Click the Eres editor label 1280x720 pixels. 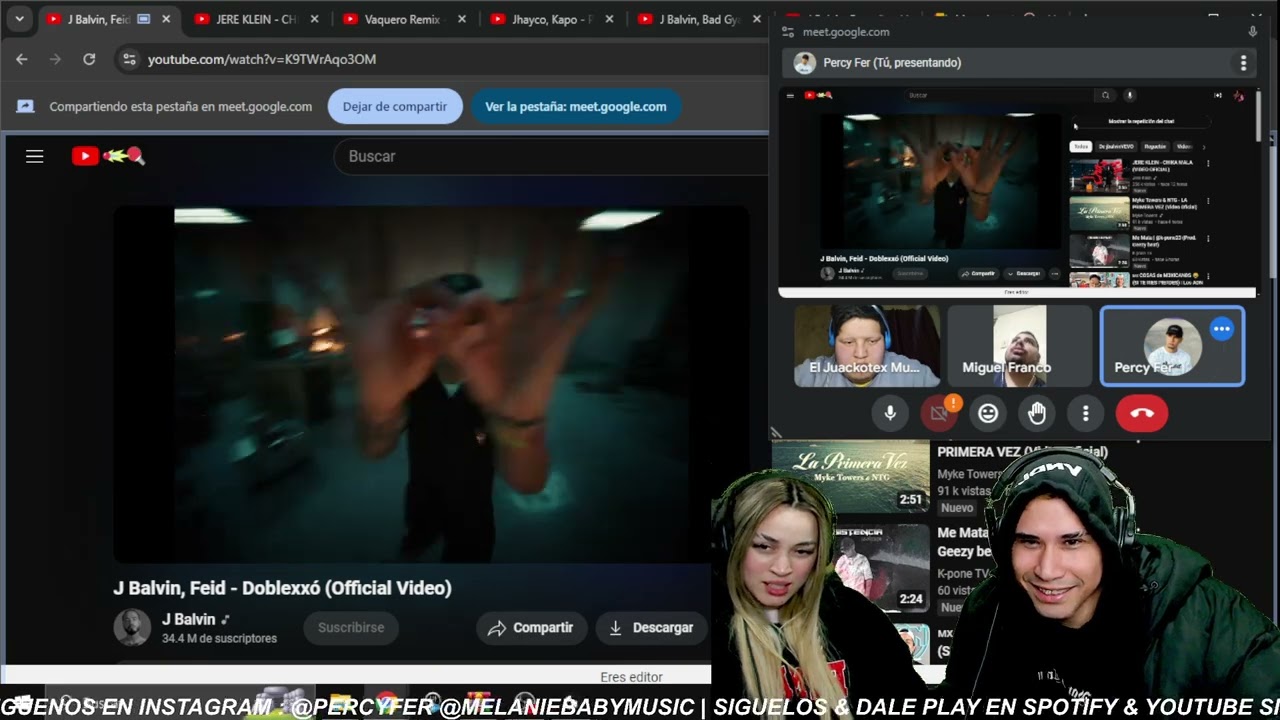[631, 677]
